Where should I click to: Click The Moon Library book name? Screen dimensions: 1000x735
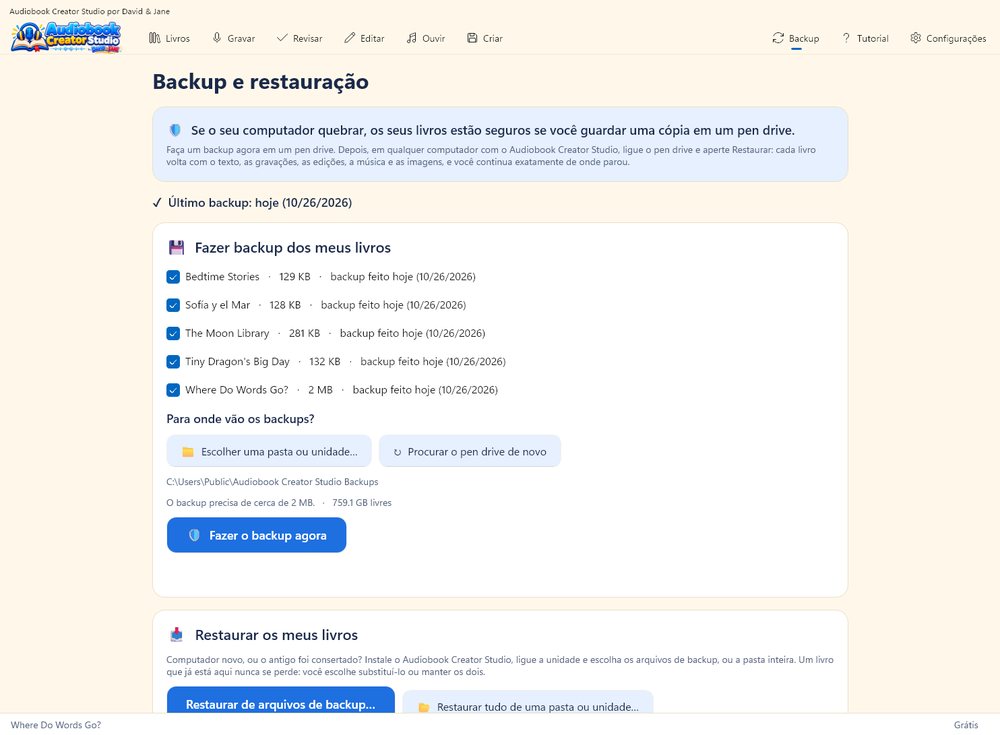[227, 333]
